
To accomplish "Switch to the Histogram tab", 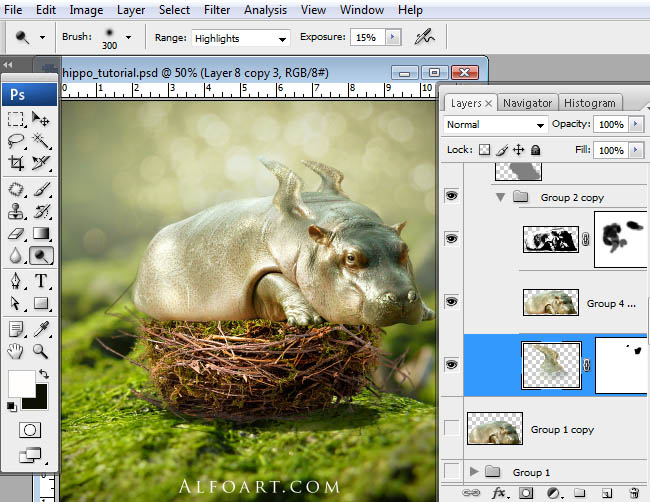I will click(589, 103).
